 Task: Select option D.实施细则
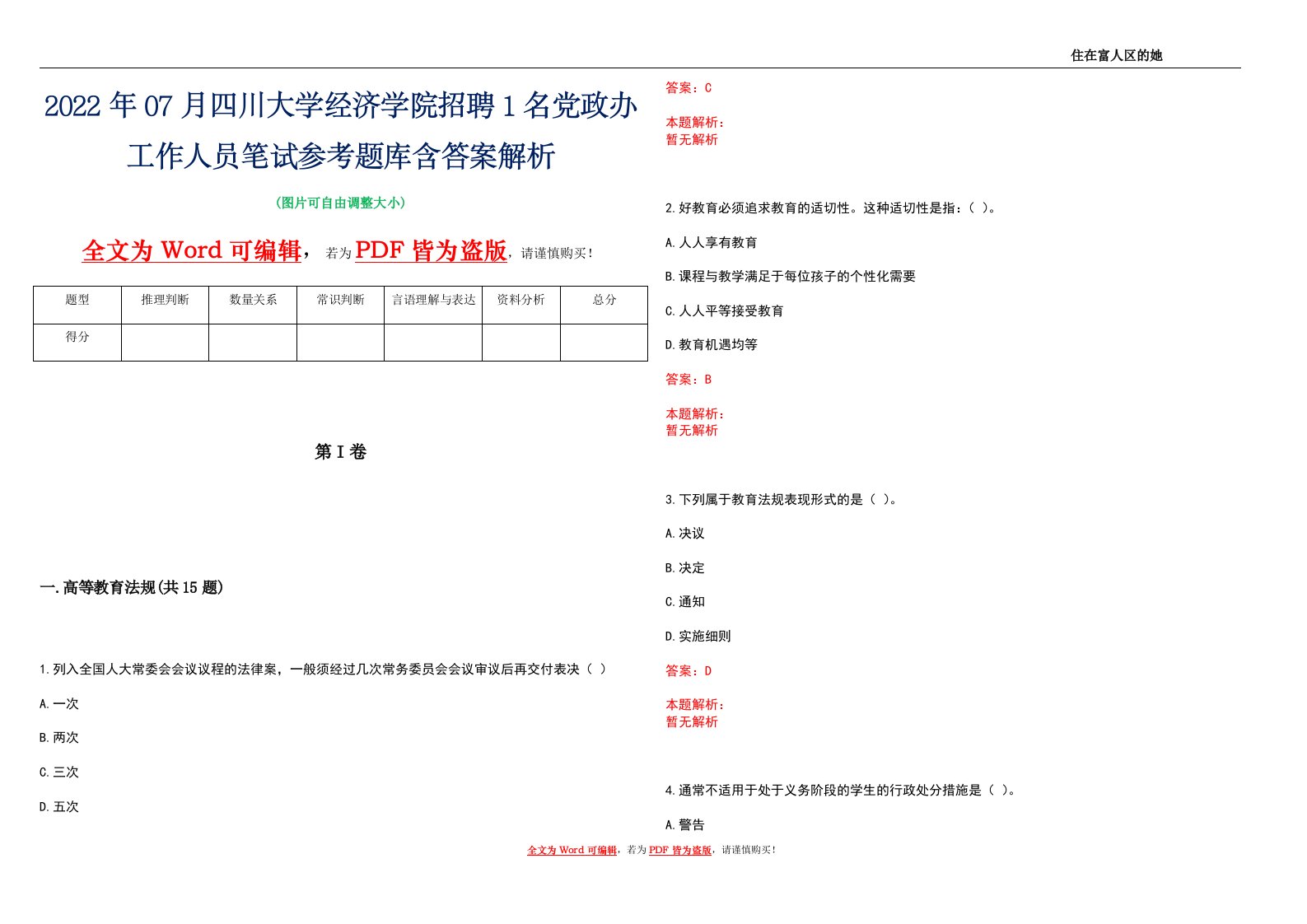coord(698,637)
